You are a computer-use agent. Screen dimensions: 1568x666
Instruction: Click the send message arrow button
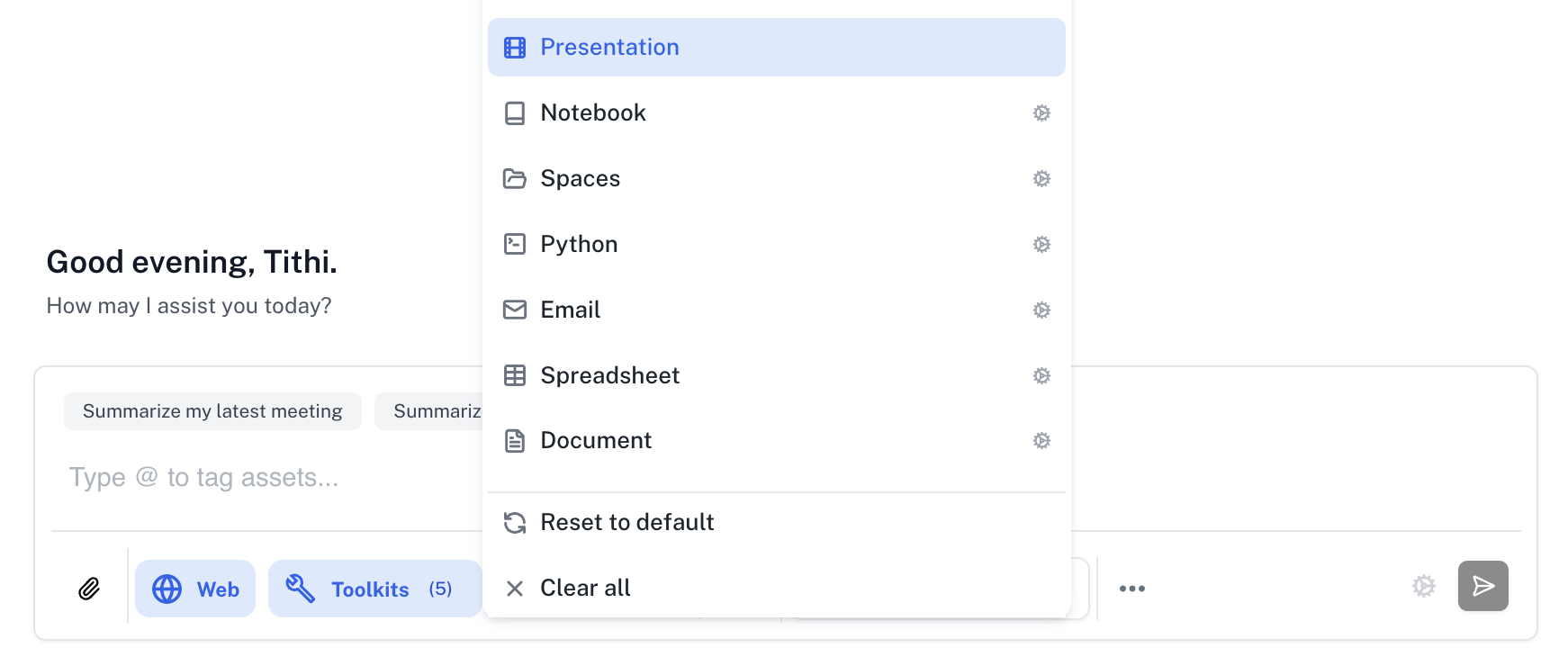pyautogui.click(x=1482, y=587)
